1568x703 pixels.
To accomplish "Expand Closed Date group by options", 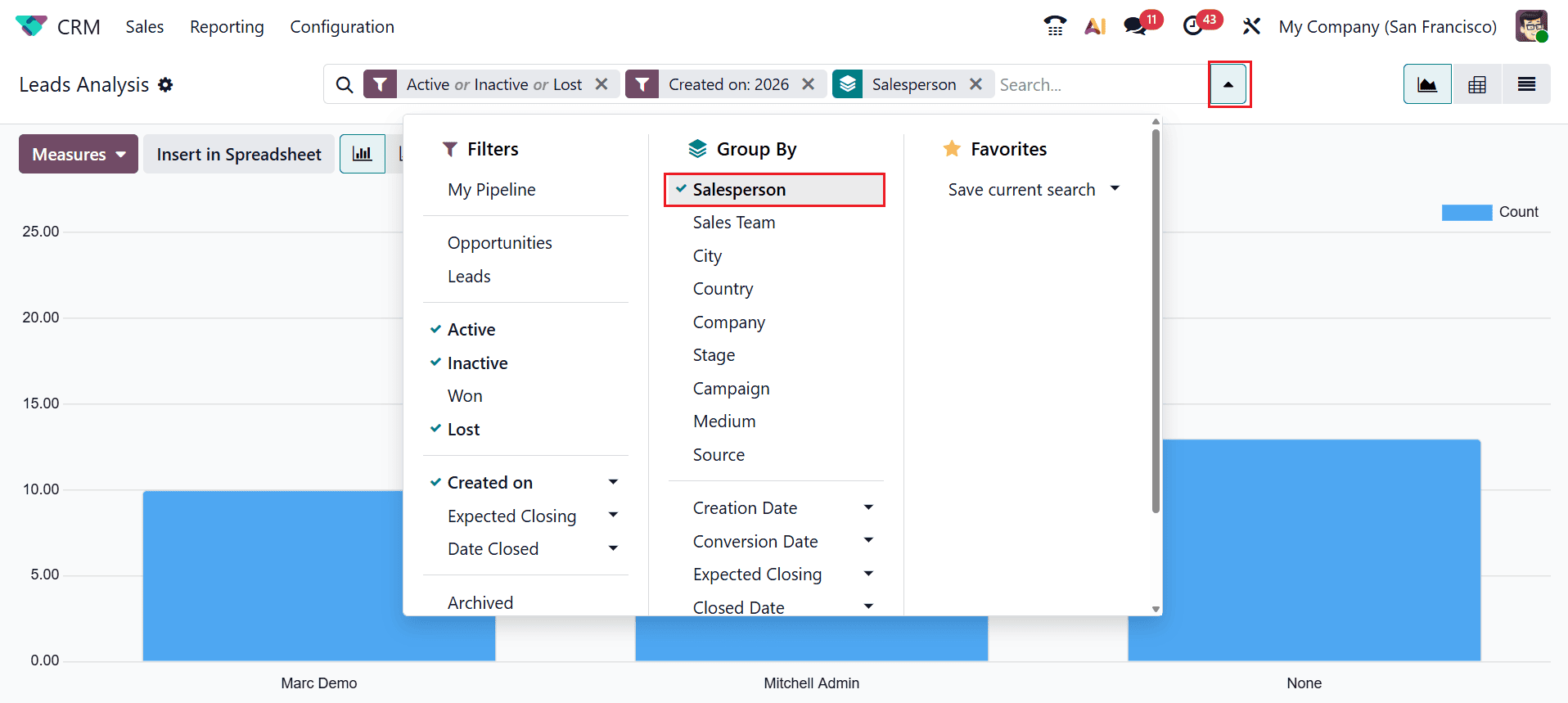I will [x=868, y=606].
